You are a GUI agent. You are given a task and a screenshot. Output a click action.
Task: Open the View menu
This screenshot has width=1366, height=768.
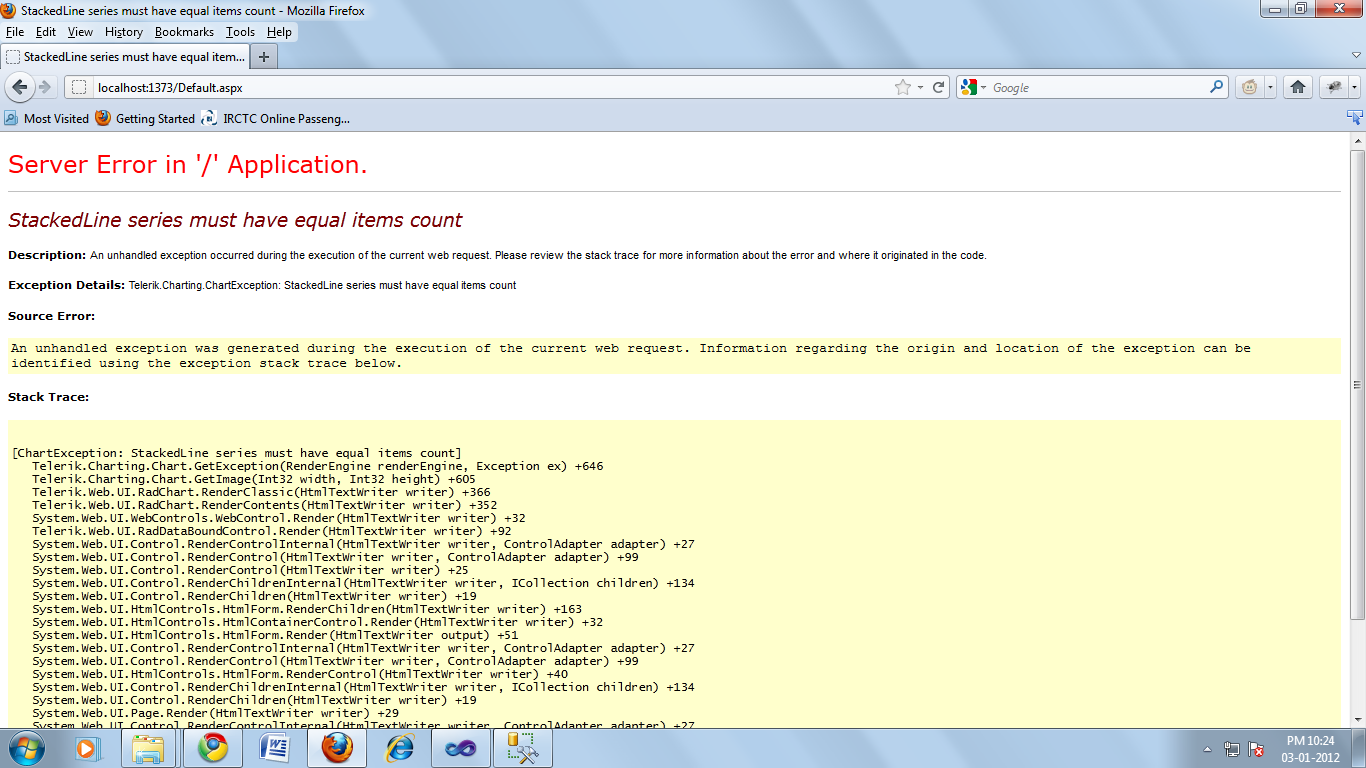[x=80, y=32]
